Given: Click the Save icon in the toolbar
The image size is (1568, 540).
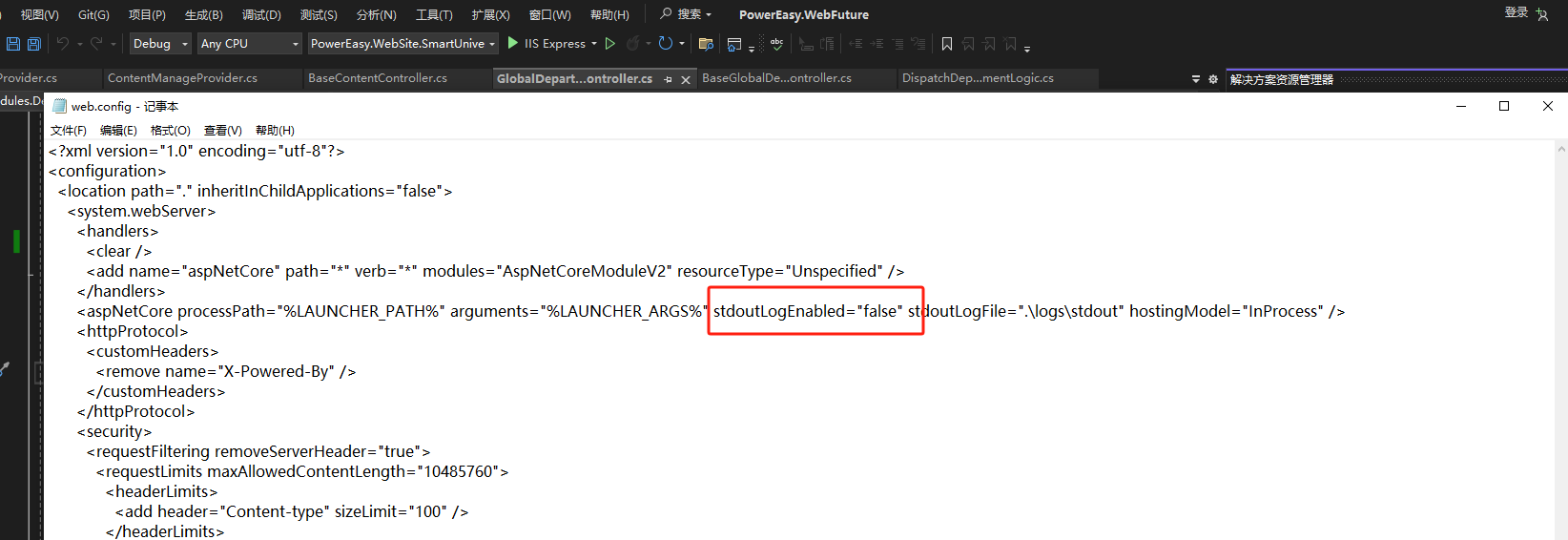Looking at the screenshot, I should click(x=13, y=44).
